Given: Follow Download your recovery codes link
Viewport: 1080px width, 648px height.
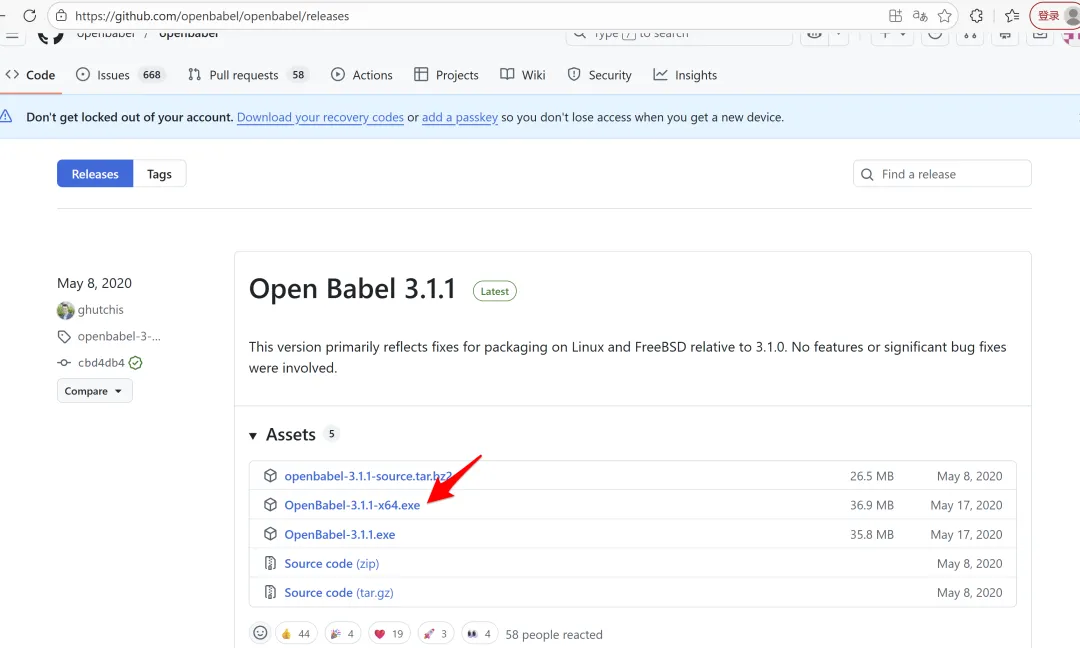Looking at the screenshot, I should pos(320,117).
